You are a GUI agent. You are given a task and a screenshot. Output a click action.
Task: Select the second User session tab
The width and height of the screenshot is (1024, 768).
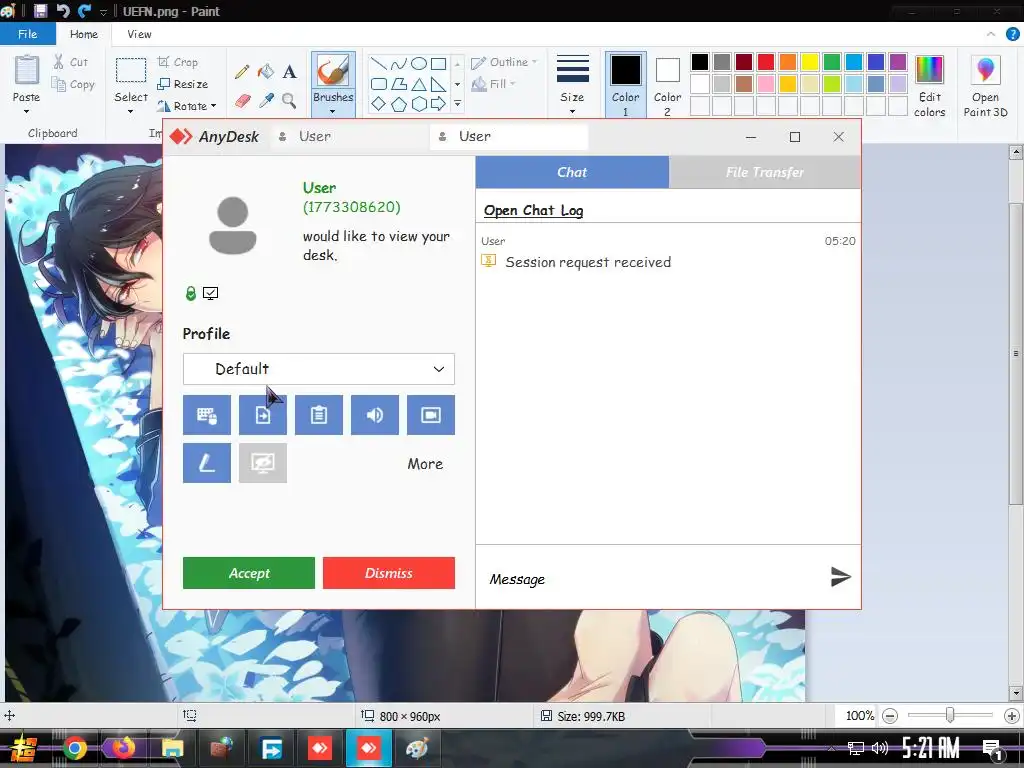click(509, 136)
